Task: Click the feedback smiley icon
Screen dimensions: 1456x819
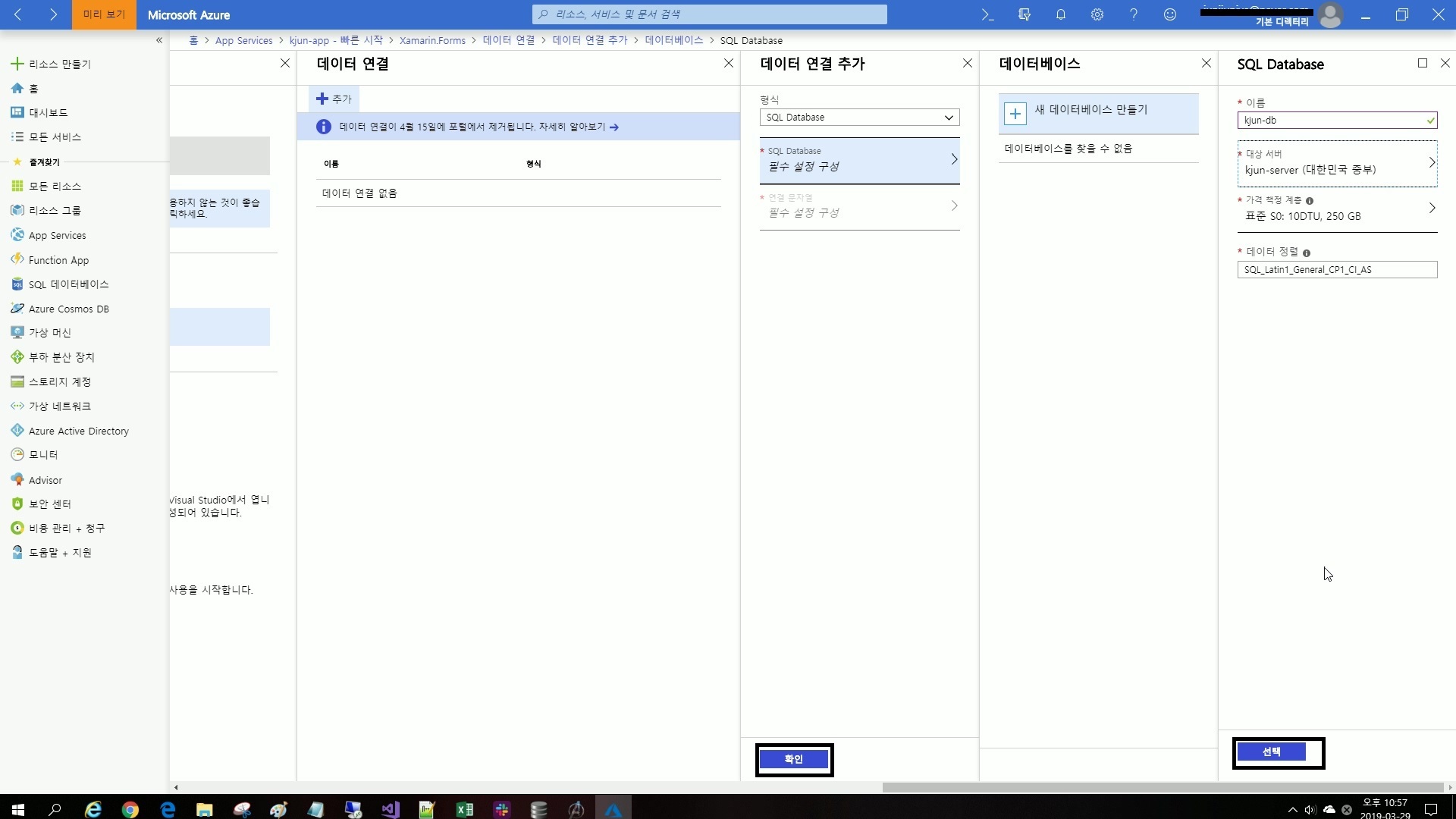Action: click(1170, 14)
